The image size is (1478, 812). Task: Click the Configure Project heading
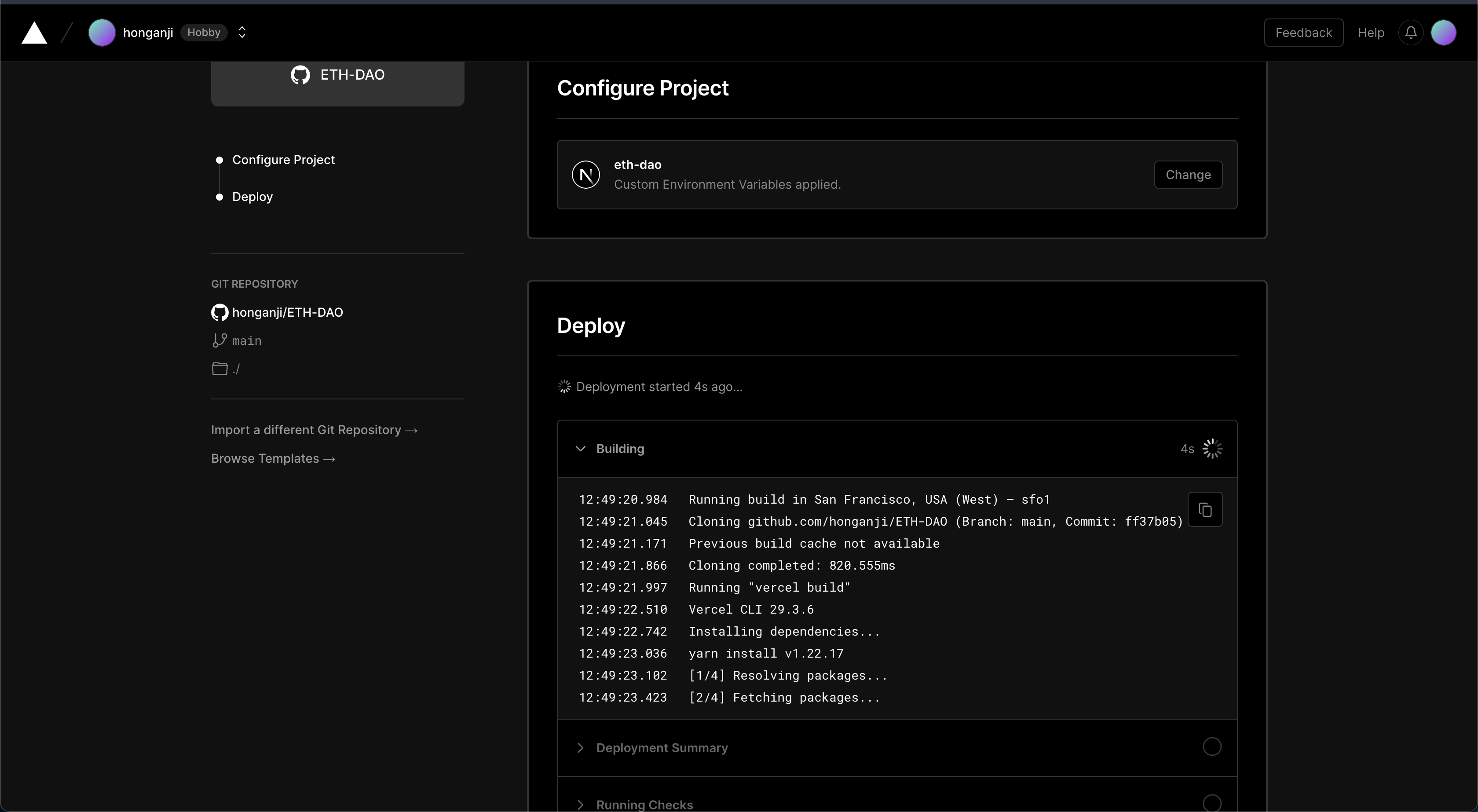(x=643, y=88)
